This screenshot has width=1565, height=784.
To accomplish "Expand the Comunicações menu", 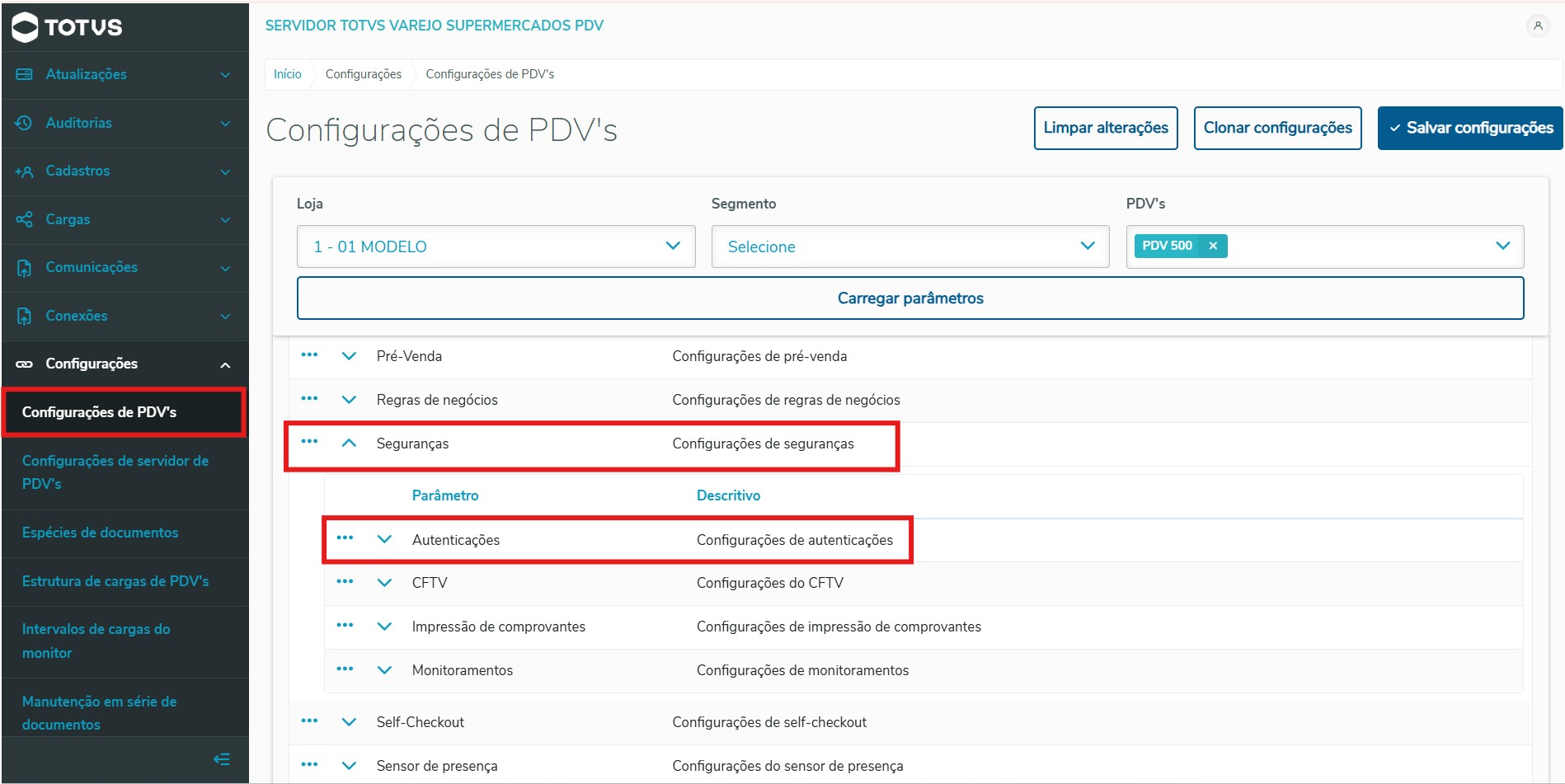I will pos(225,269).
